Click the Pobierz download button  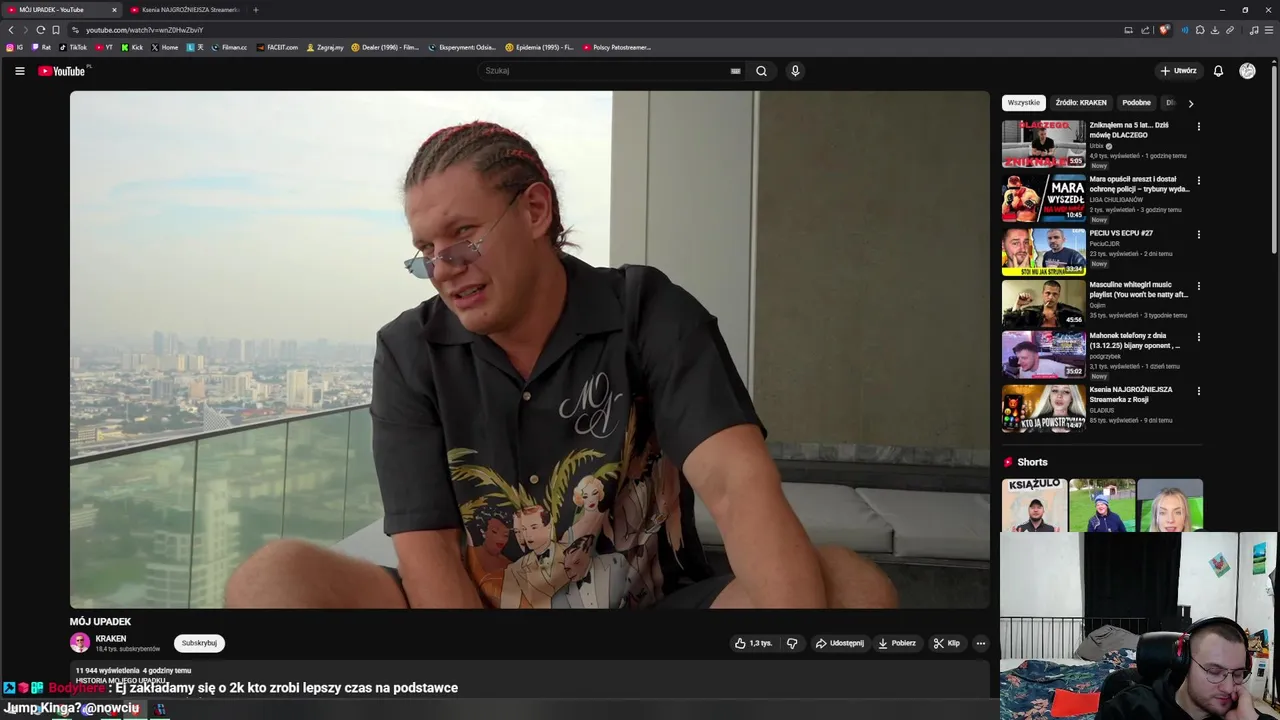click(897, 643)
